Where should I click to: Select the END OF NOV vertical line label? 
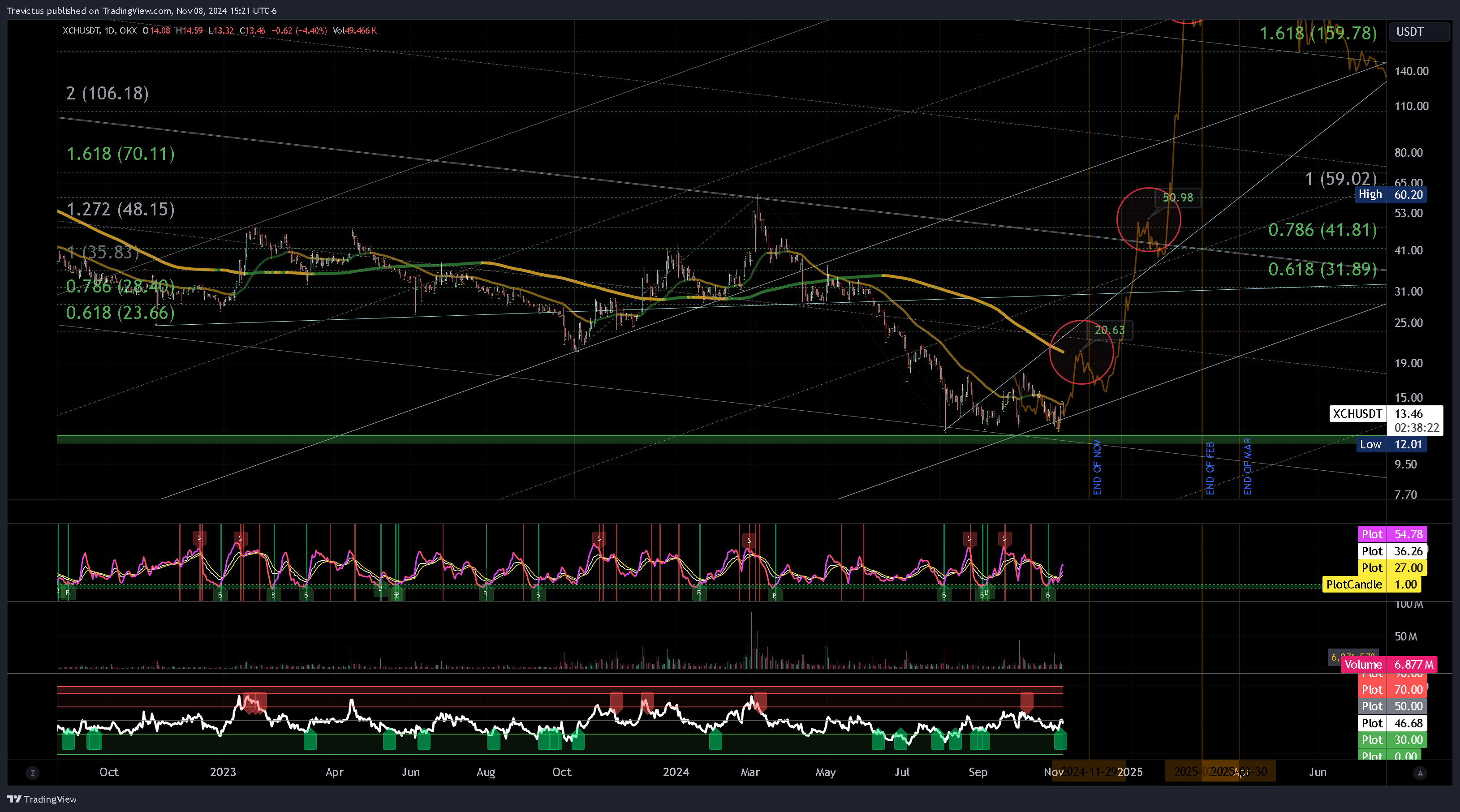(1097, 468)
